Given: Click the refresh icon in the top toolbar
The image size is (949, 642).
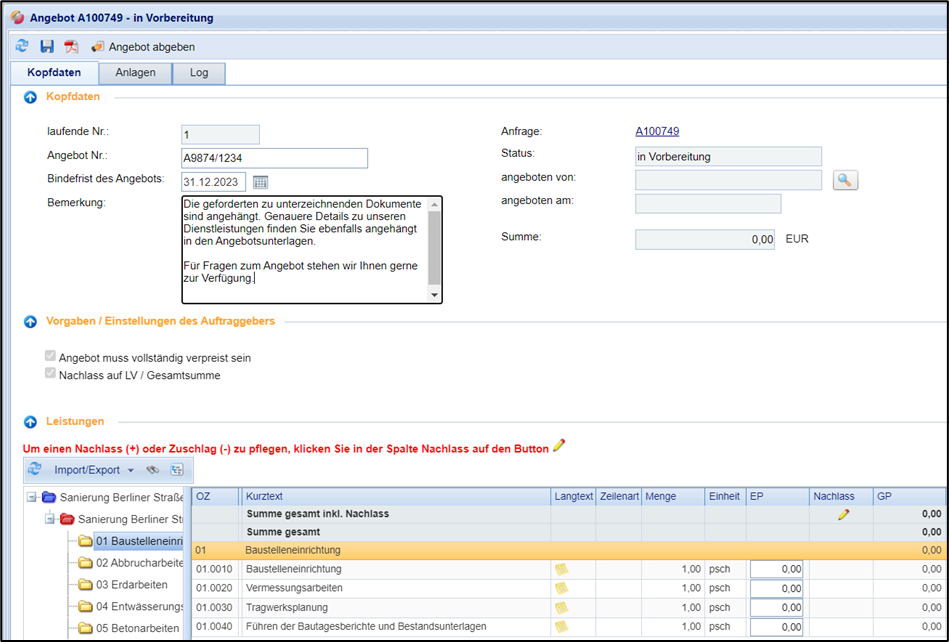Looking at the screenshot, I should [23, 47].
